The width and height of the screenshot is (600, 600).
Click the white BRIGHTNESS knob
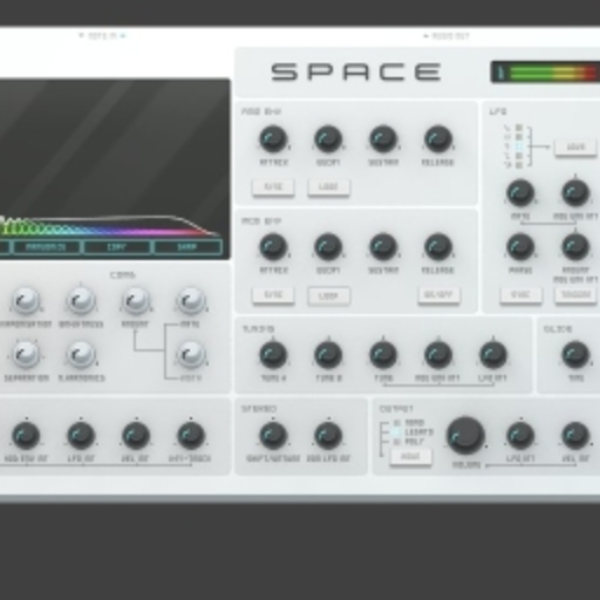(x=81, y=301)
